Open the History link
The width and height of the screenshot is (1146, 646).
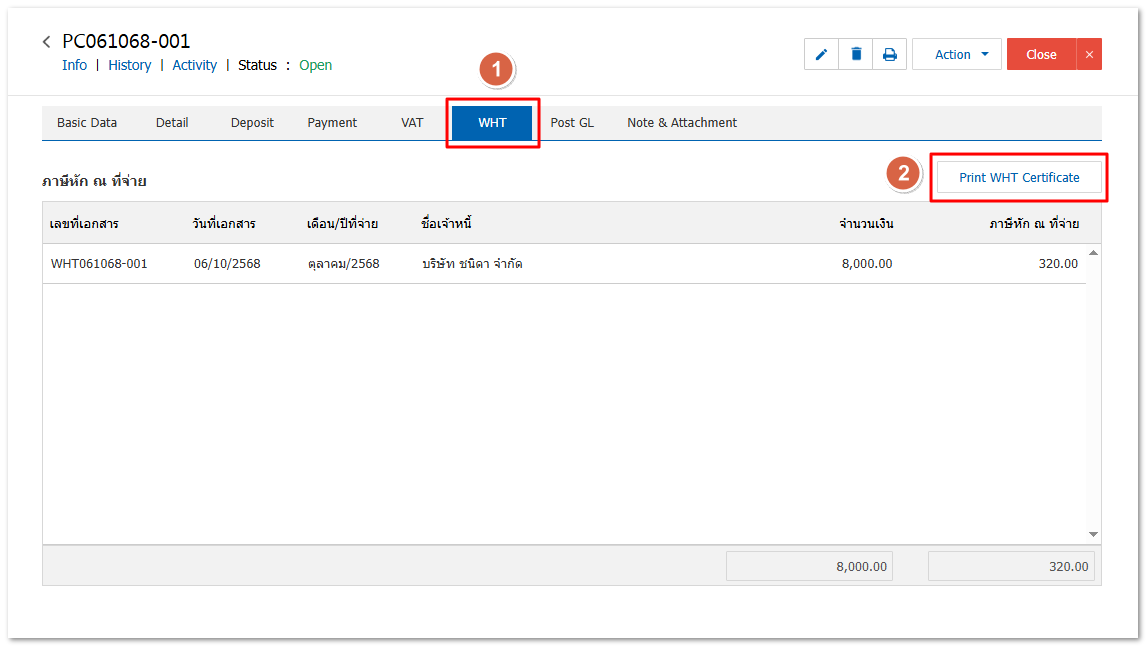tap(129, 65)
